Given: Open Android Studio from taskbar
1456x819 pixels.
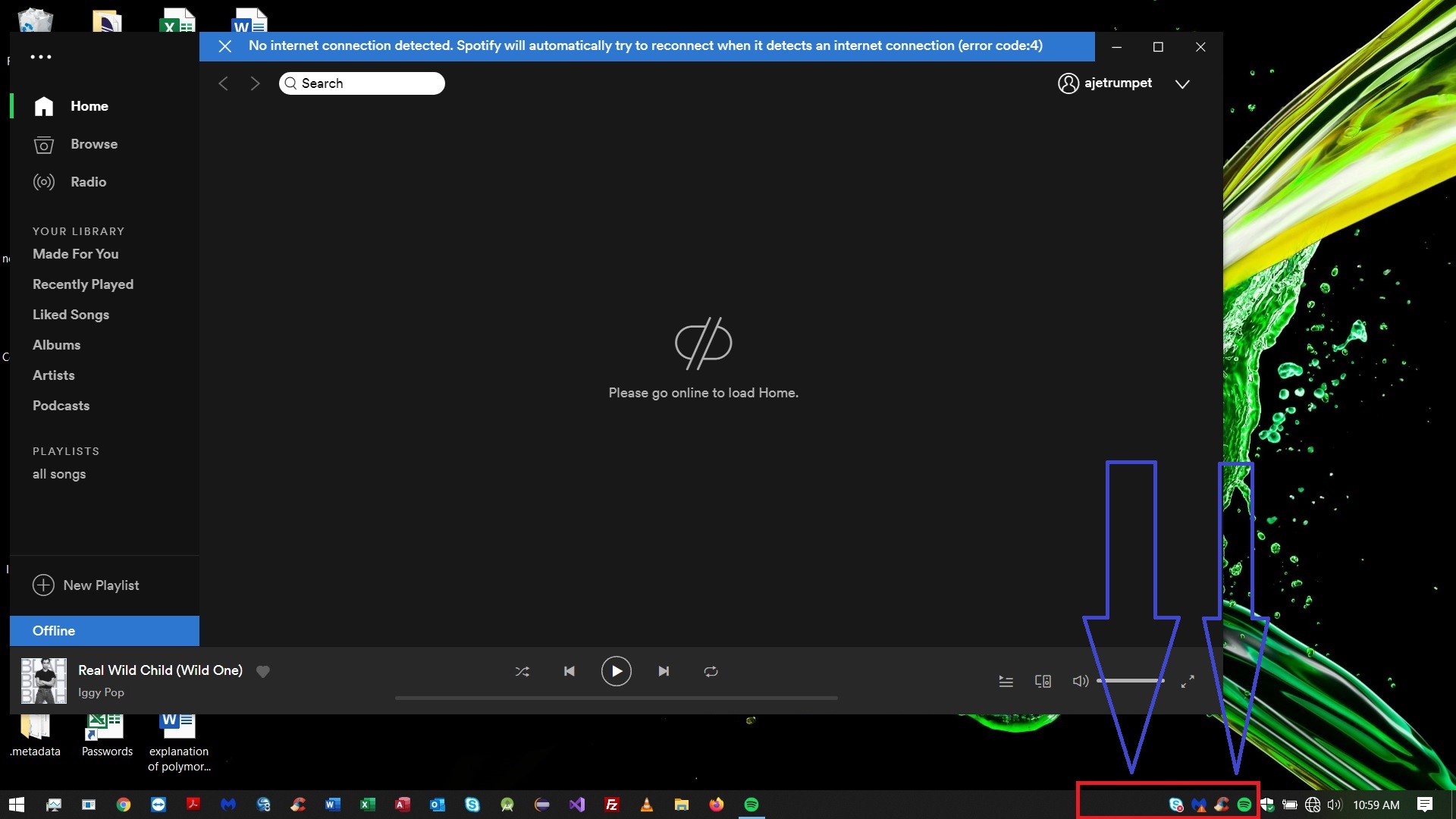Looking at the screenshot, I should point(507,805).
